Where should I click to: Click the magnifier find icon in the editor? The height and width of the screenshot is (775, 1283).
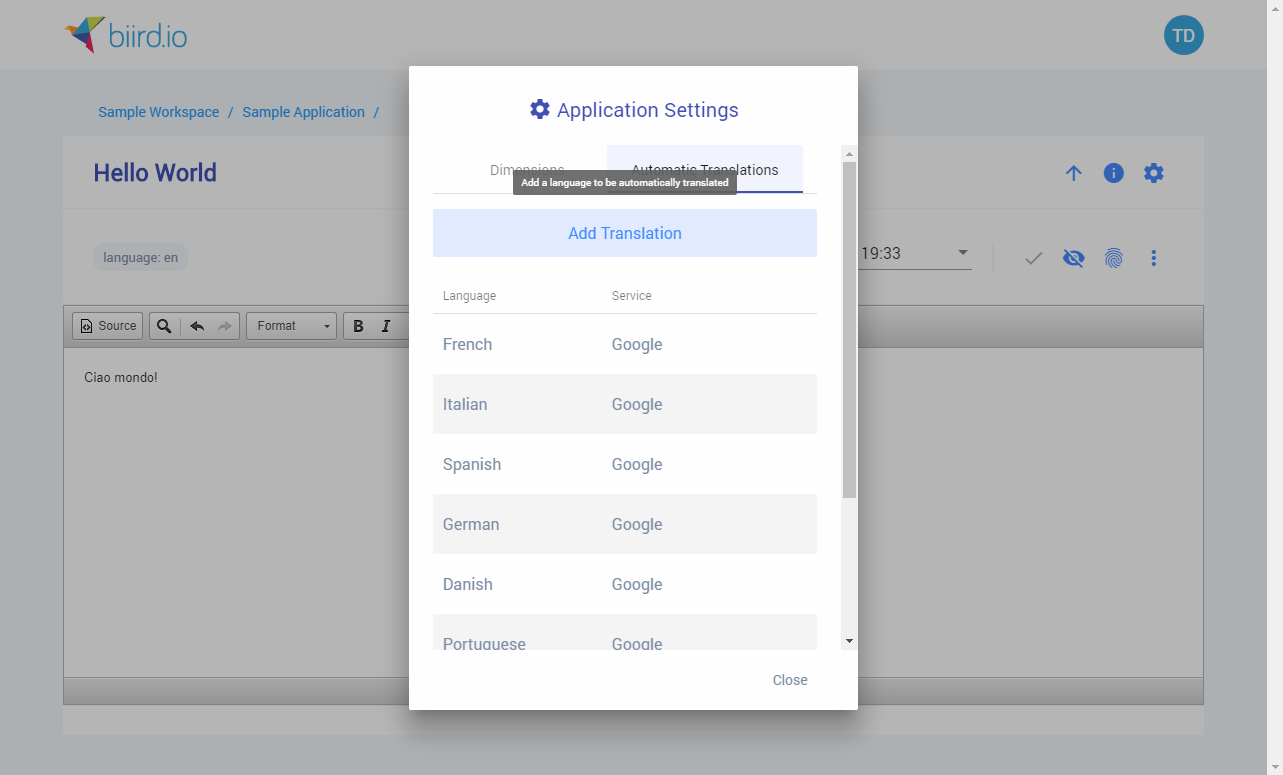coord(164,326)
